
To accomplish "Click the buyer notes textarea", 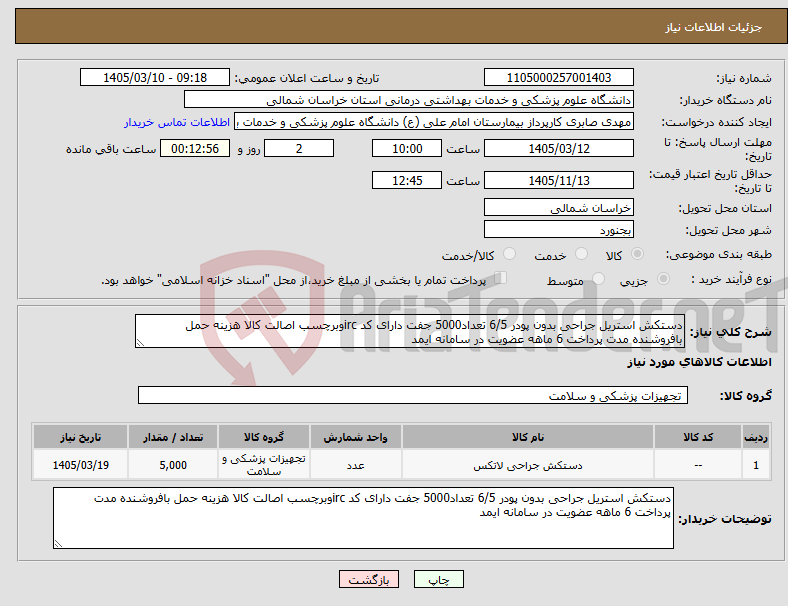I will pyautogui.click(x=363, y=518).
